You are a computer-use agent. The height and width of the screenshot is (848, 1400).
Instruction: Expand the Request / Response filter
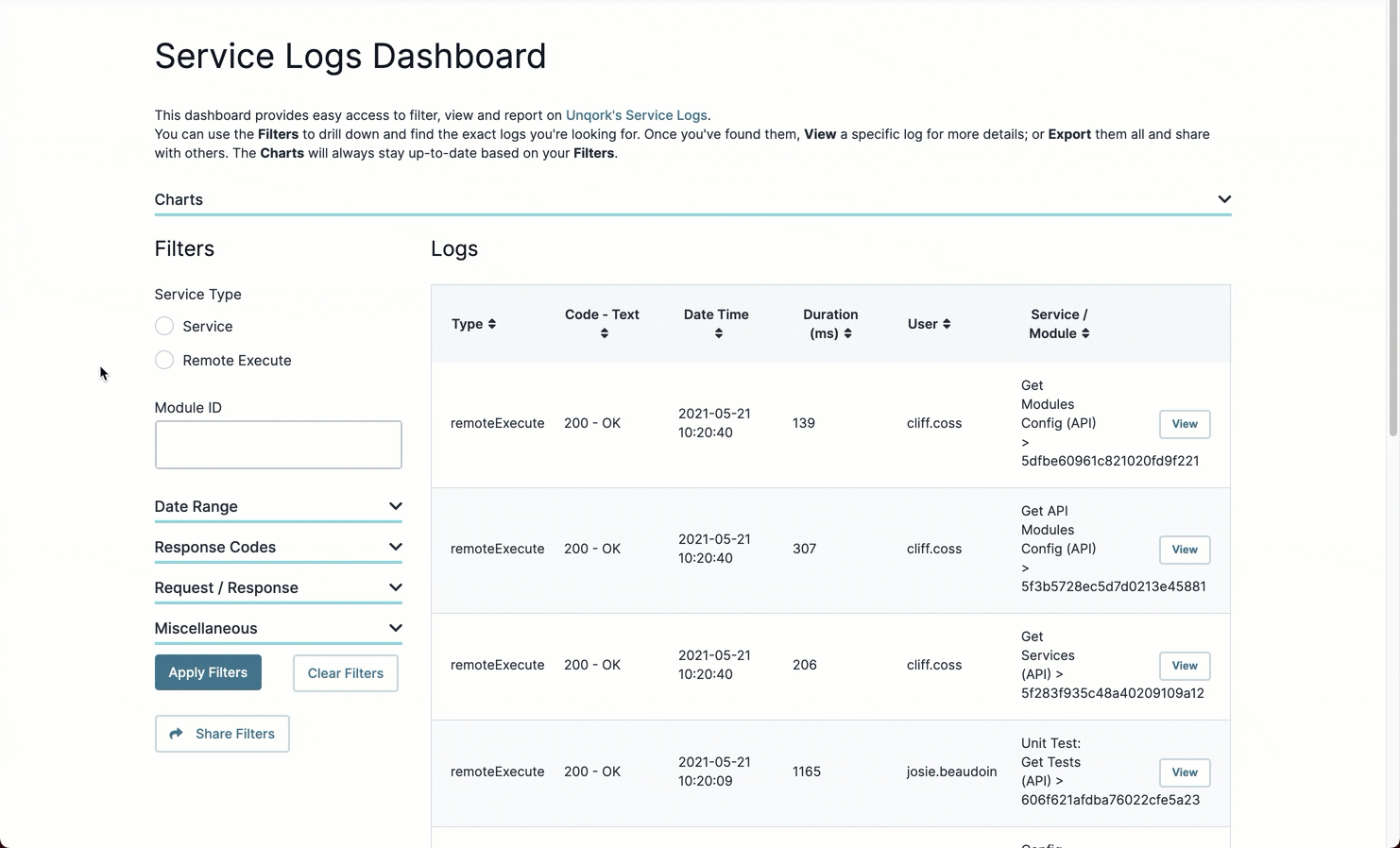pyautogui.click(x=279, y=588)
